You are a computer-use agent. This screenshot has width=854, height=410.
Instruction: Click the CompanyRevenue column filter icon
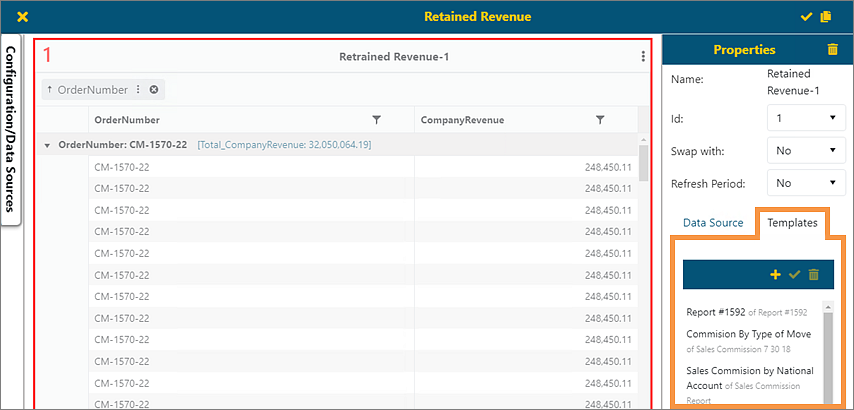click(x=600, y=120)
